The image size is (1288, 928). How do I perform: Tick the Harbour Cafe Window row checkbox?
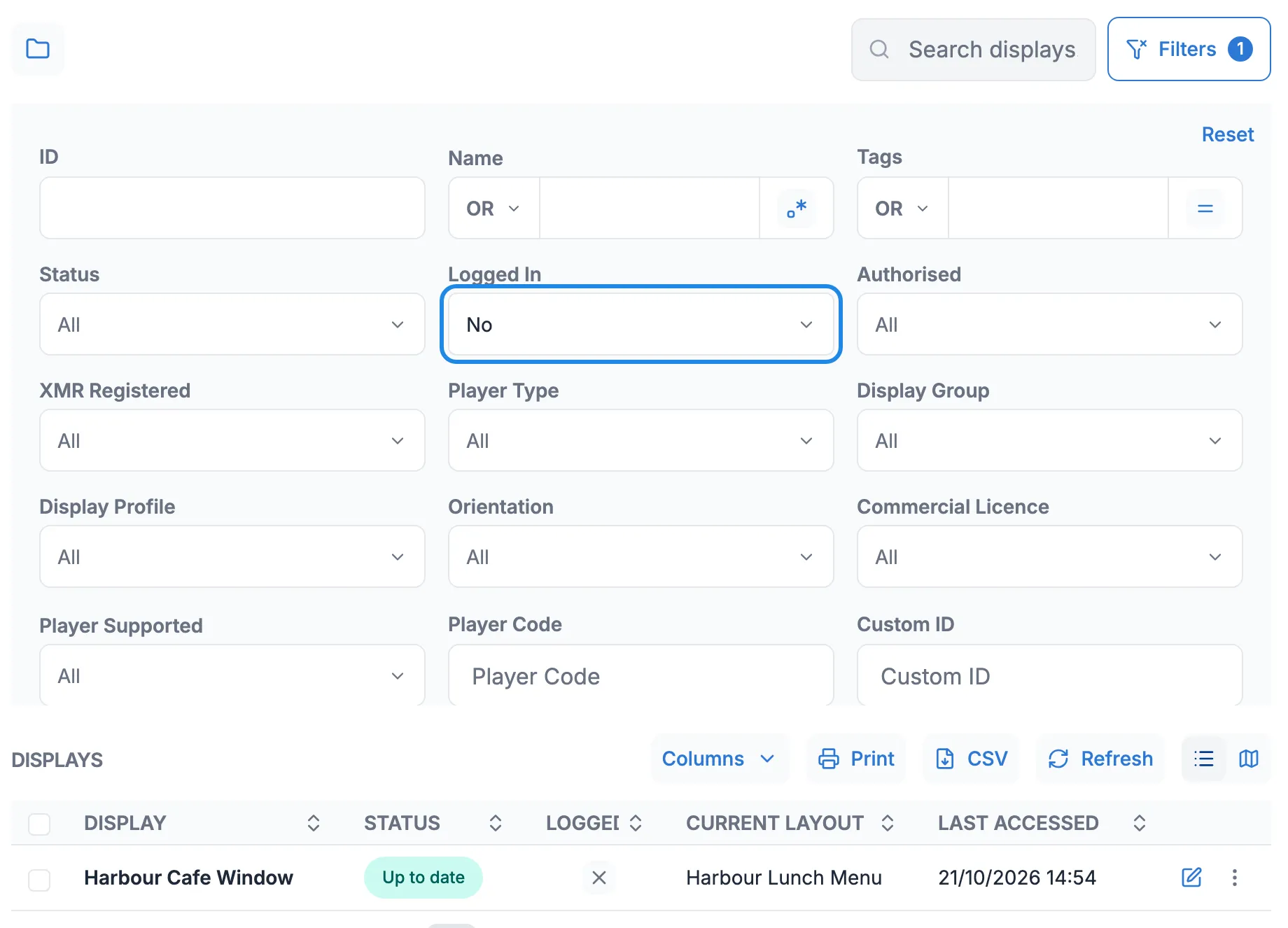[39, 880]
